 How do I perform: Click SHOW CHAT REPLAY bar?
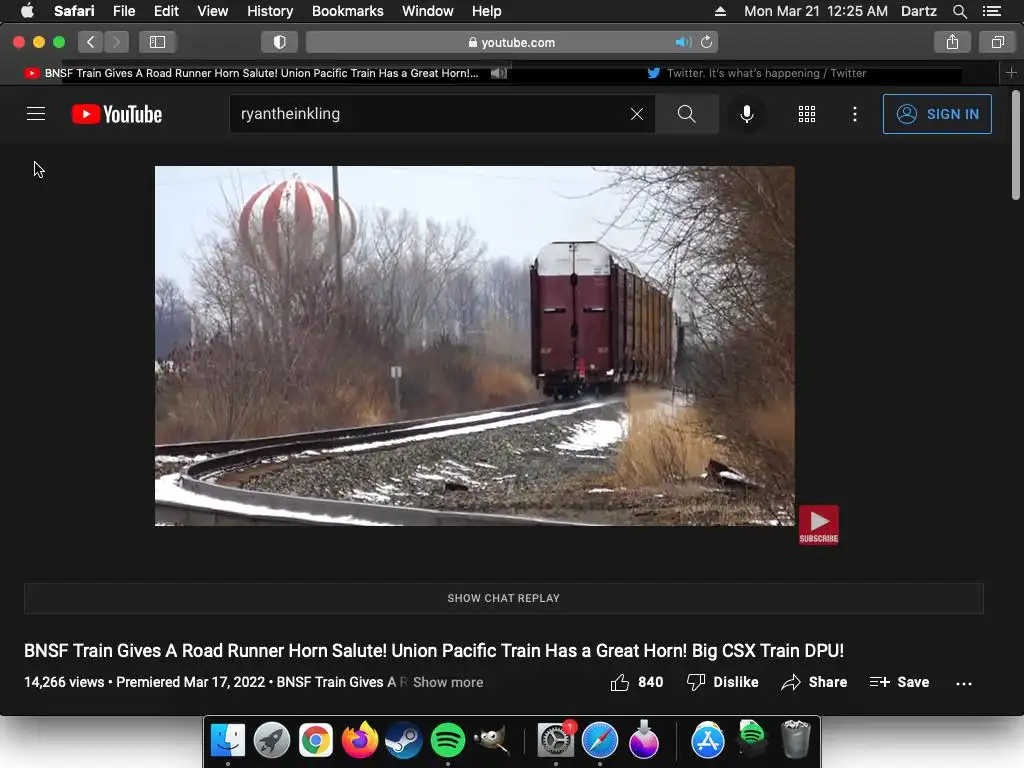tap(504, 598)
